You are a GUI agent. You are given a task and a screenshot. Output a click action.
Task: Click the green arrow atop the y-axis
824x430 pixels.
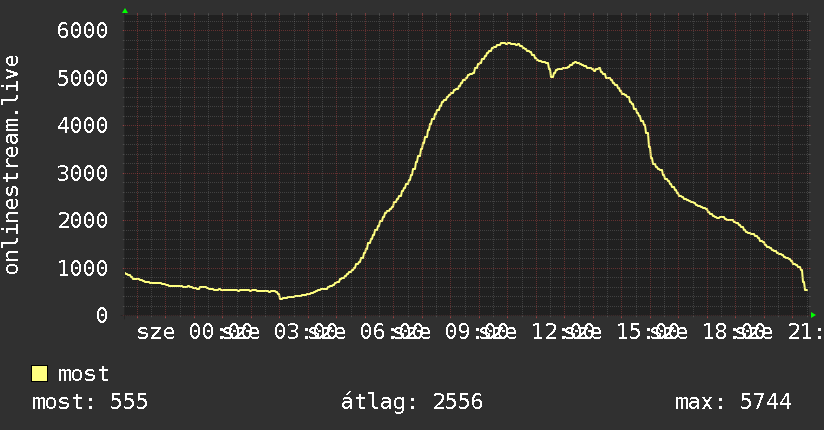[x=125, y=11]
